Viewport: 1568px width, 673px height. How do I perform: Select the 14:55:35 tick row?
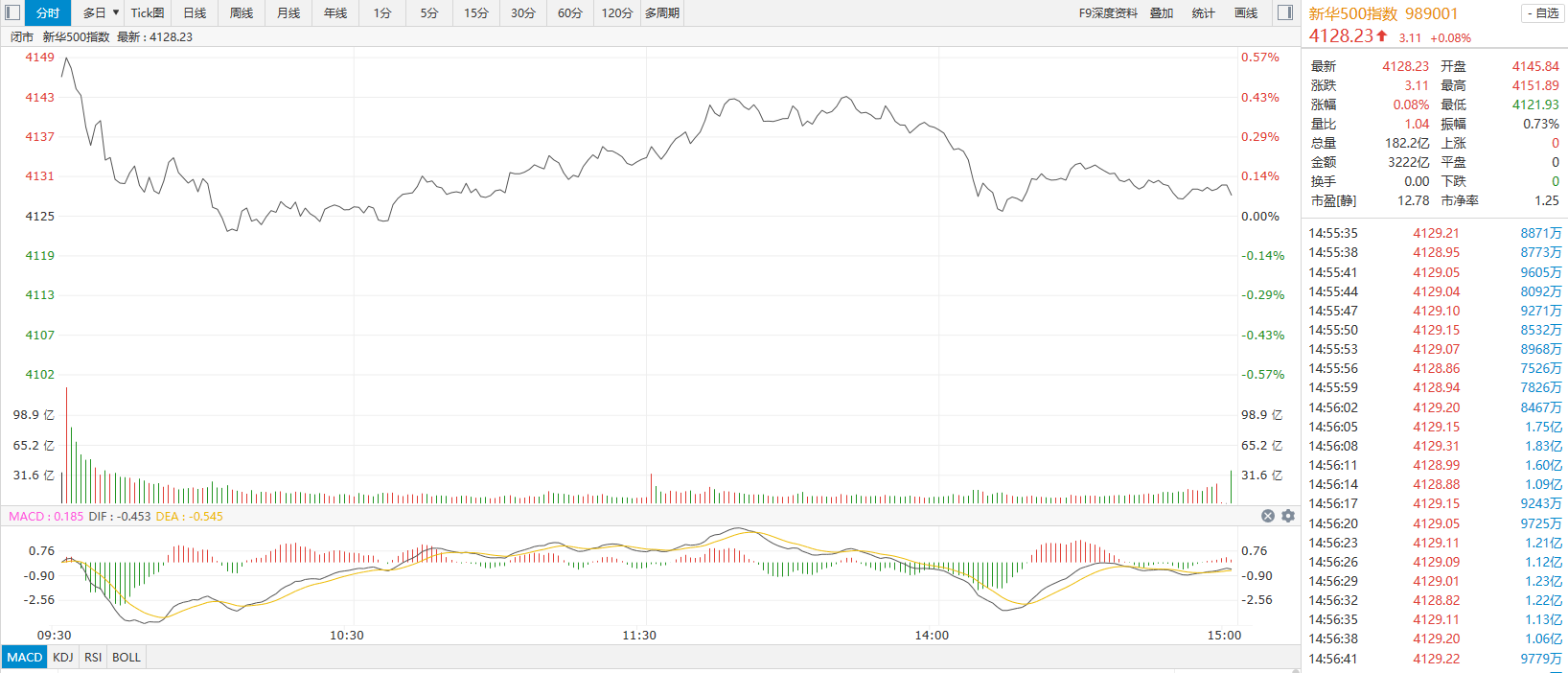[x=1435, y=233]
